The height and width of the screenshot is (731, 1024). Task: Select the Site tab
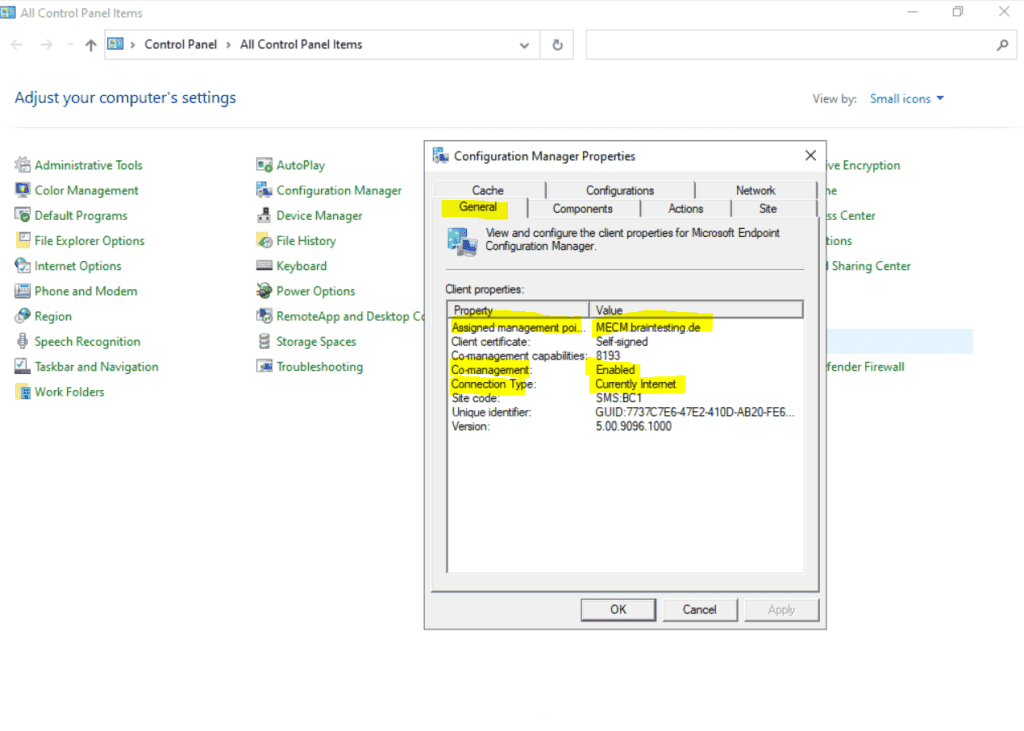coord(768,208)
